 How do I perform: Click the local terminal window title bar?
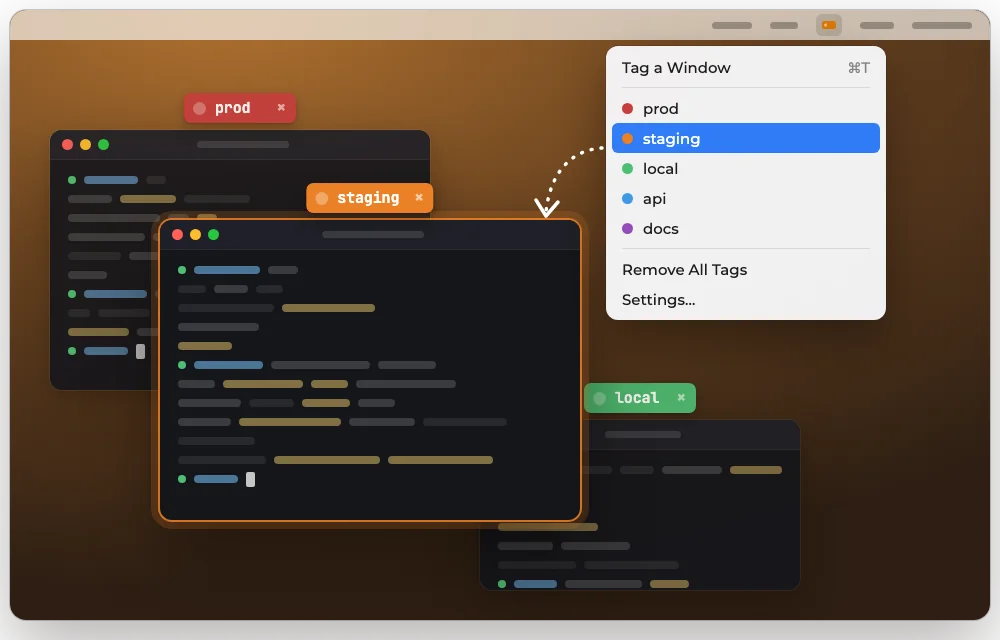[692, 435]
